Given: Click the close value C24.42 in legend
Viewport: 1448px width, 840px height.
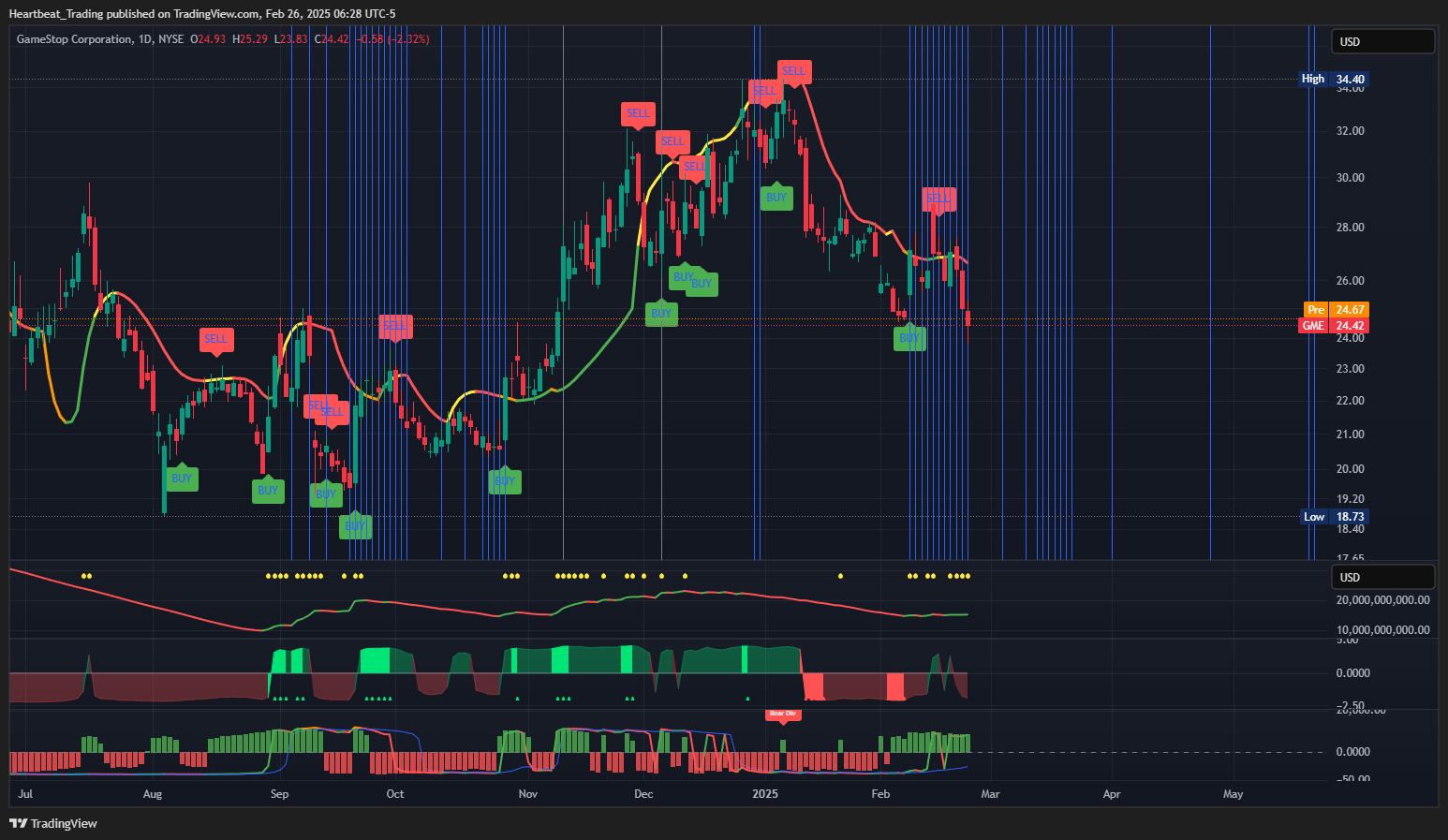Looking at the screenshot, I should (332, 39).
